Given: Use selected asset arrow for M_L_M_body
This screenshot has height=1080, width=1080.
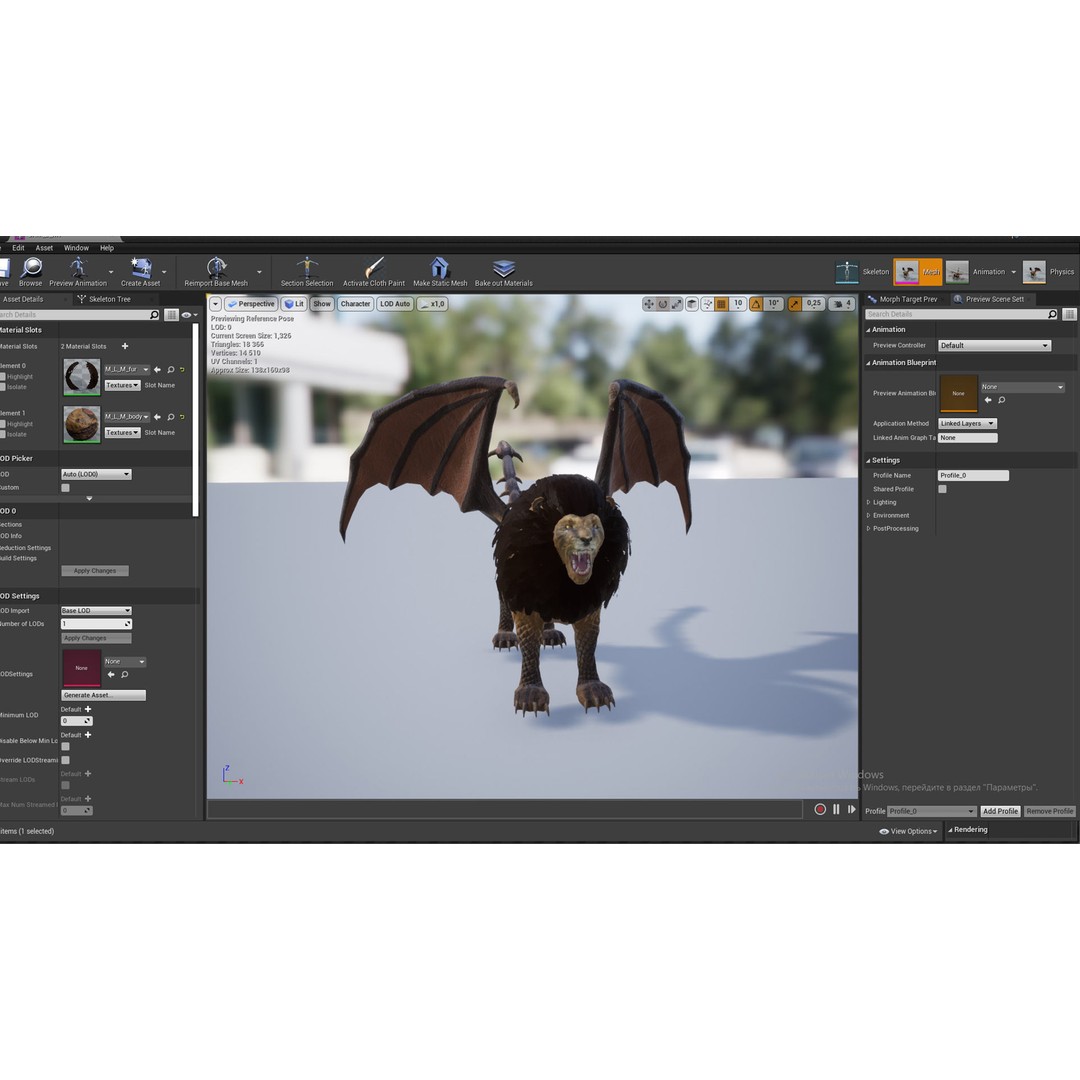Looking at the screenshot, I should (x=158, y=417).
